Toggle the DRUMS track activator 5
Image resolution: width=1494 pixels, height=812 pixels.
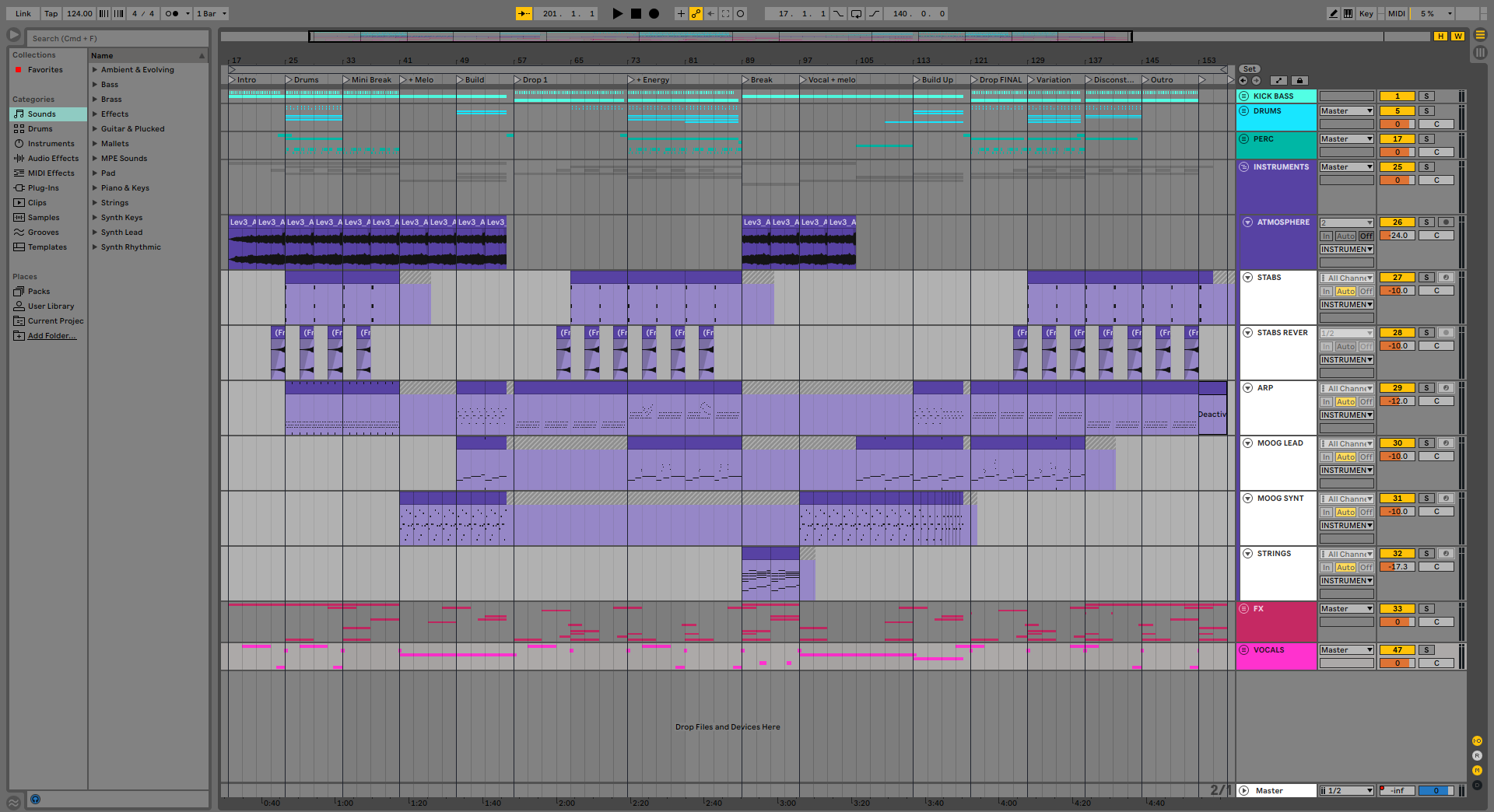tap(1398, 111)
